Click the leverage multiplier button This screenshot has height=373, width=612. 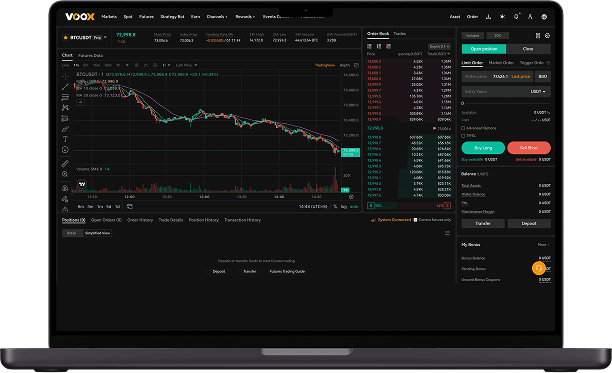(x=498, y=36)
